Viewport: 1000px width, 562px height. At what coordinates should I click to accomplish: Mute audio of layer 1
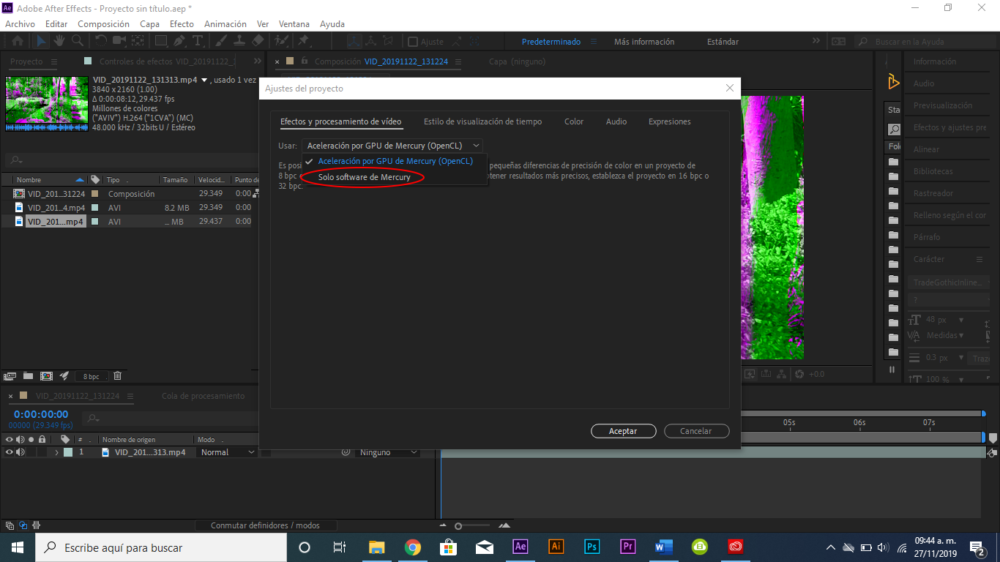point(21,453)
